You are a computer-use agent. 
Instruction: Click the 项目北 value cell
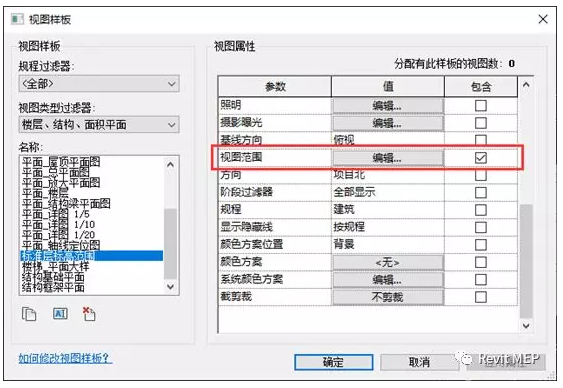tap(388, 175)
